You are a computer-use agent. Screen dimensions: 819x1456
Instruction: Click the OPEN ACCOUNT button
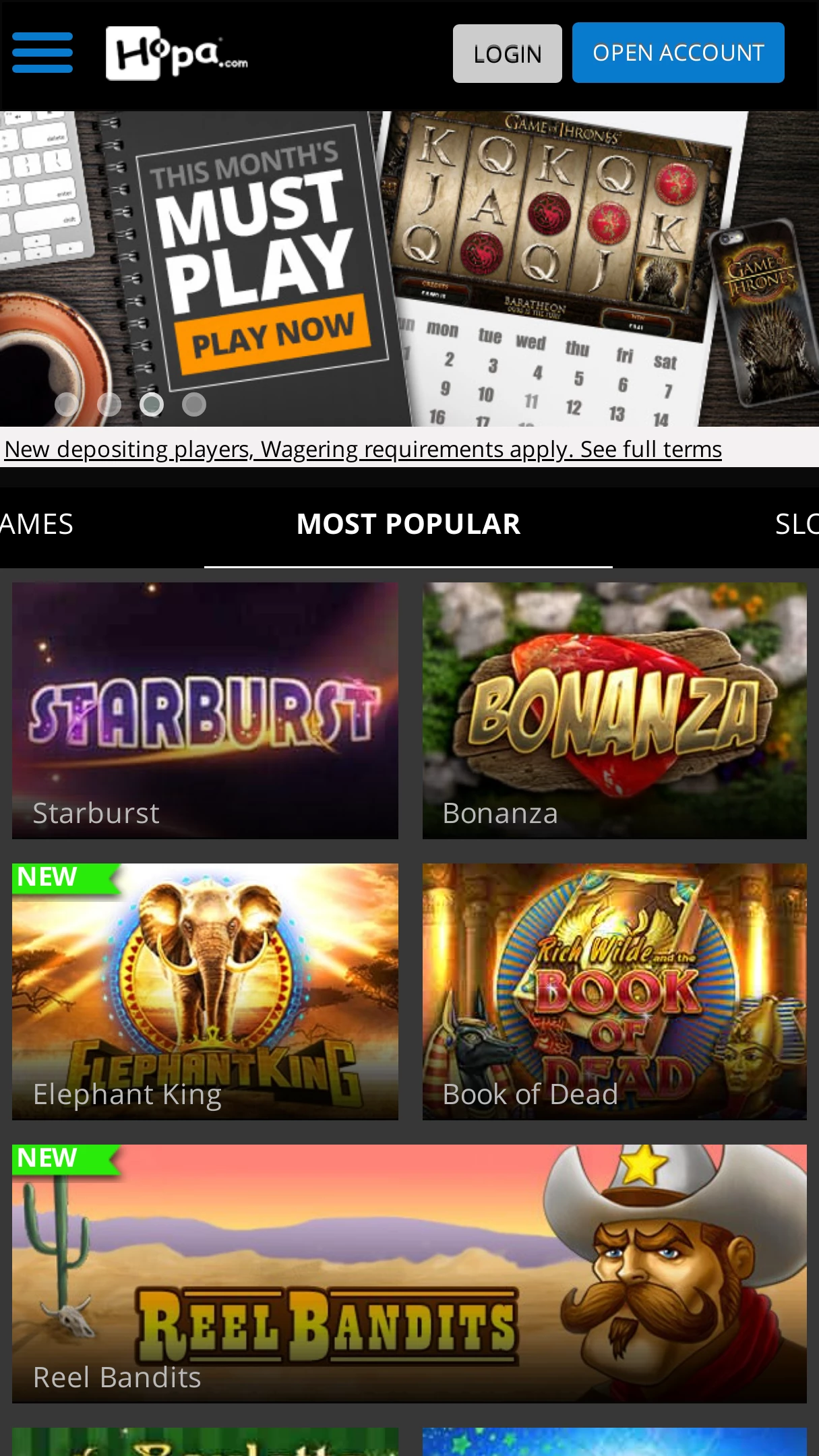[x=678, y=53]
